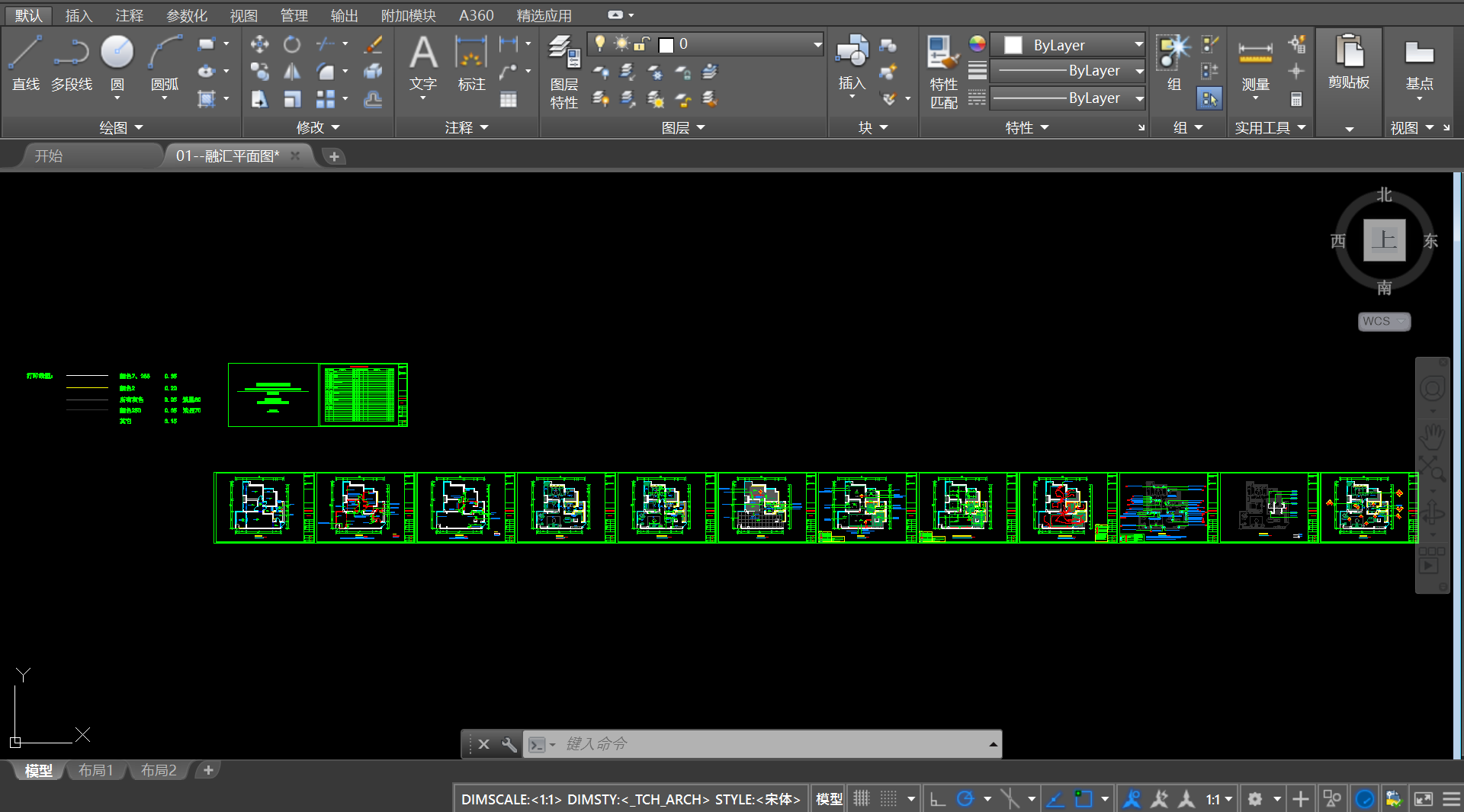Screen dimensions: 1464x812
Task: Switch to the 参数化 ribbon tab
Action: (x=187, y=15)
